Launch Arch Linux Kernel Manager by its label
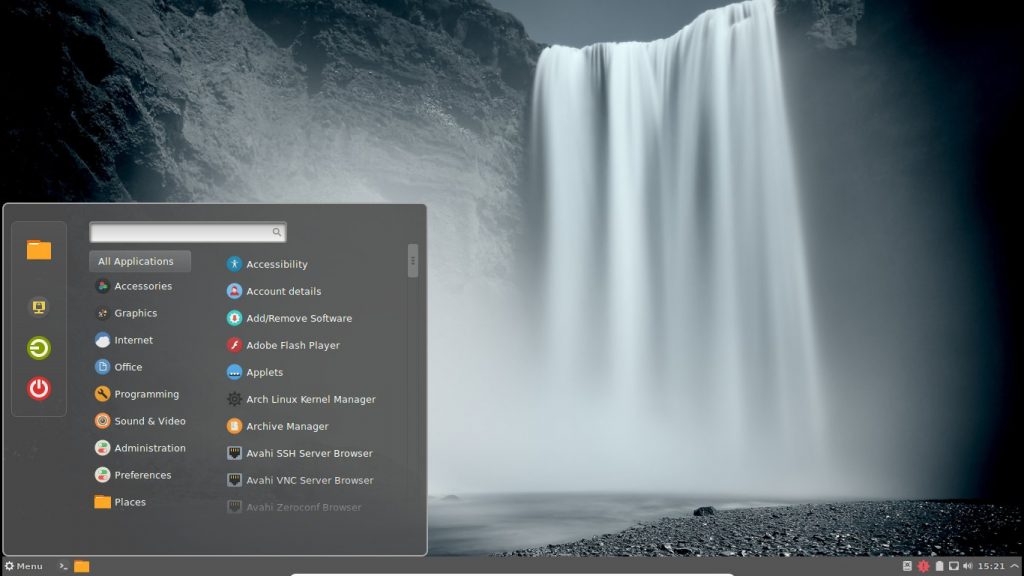The height and width of the screenshot is (576, 1024). point(311,399)
